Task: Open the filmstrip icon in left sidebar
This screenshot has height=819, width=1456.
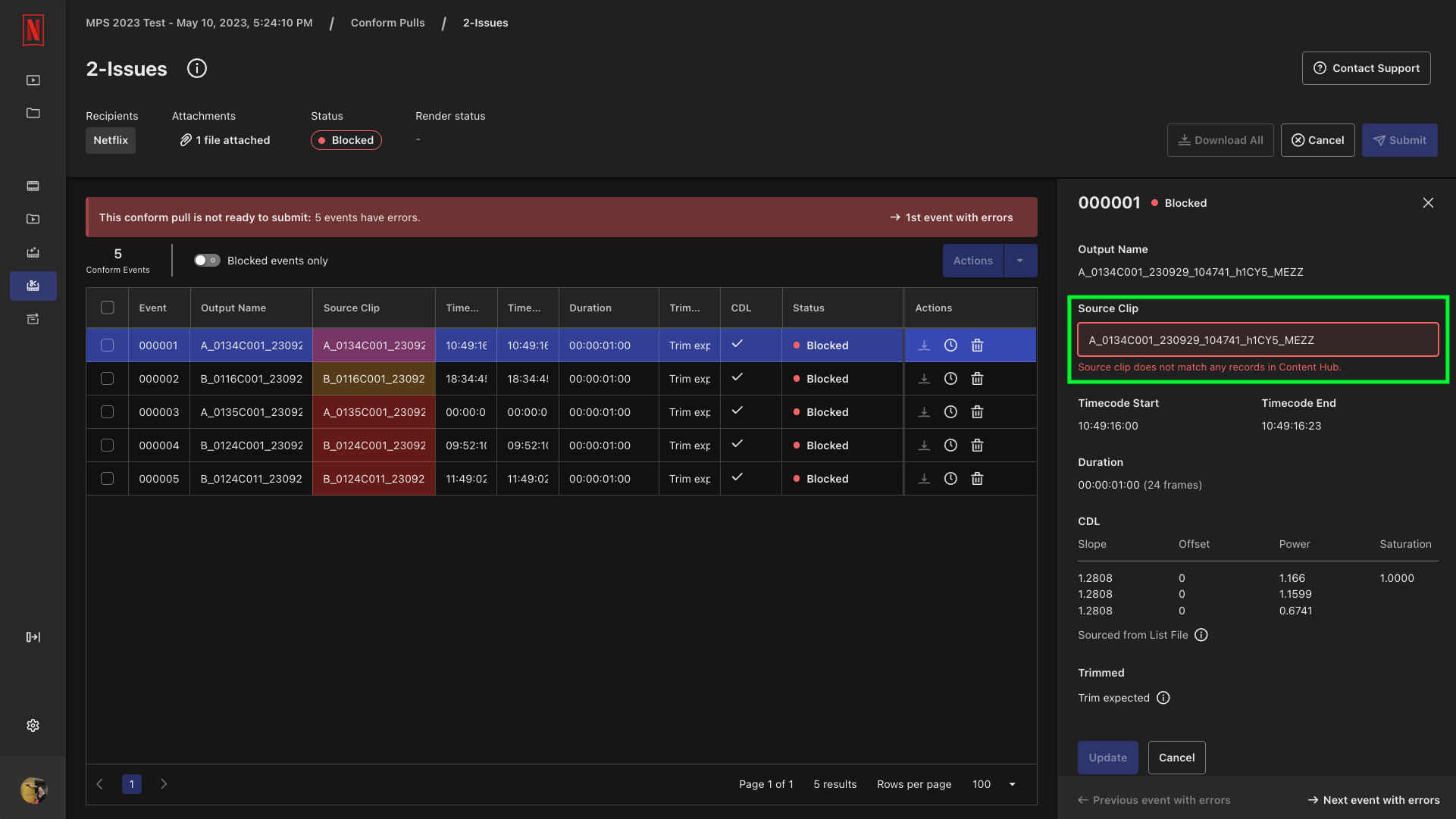Action: [33, 186]
